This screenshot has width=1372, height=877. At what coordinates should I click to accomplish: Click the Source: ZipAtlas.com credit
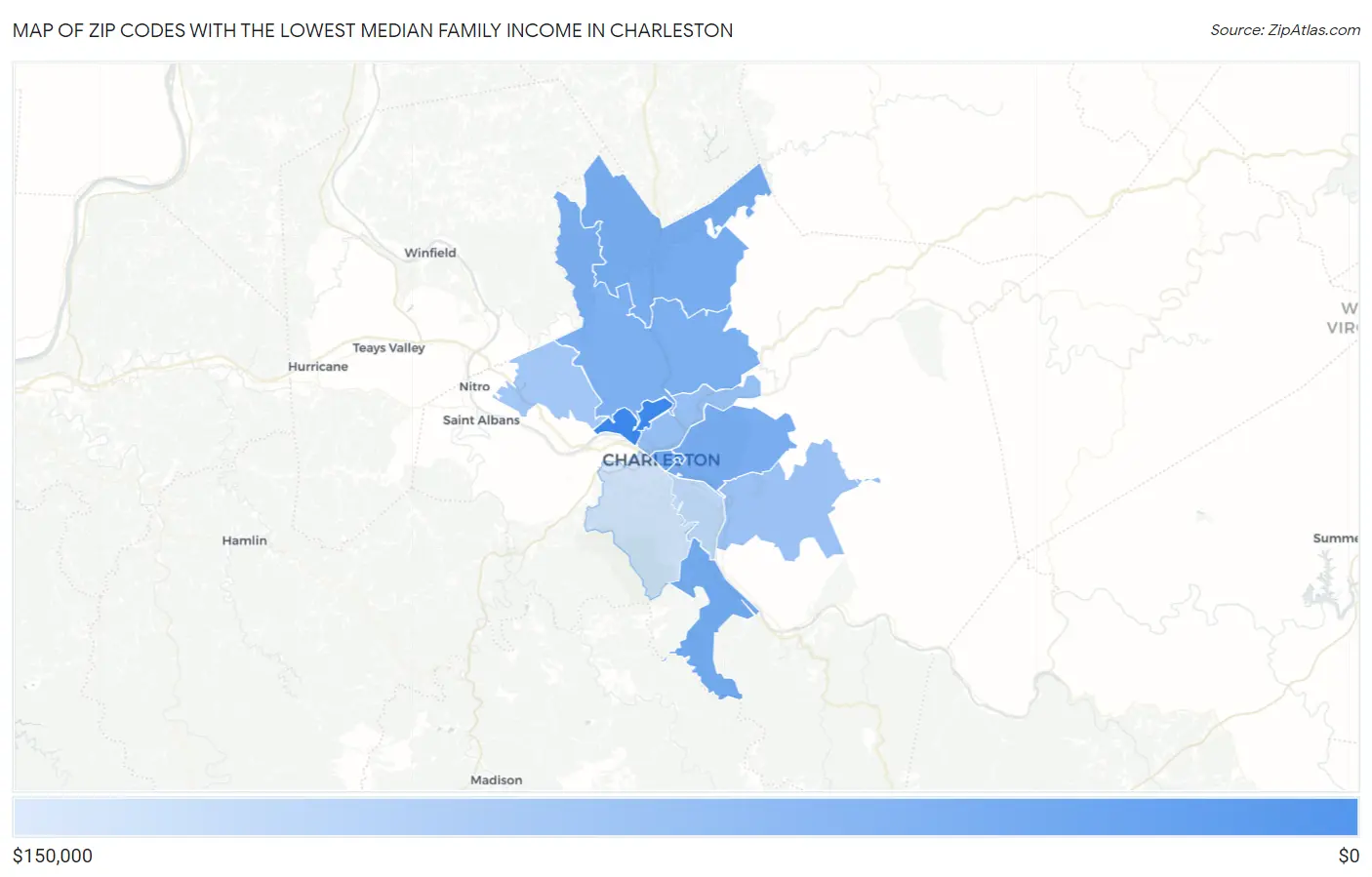click(x=1285, y=30)
